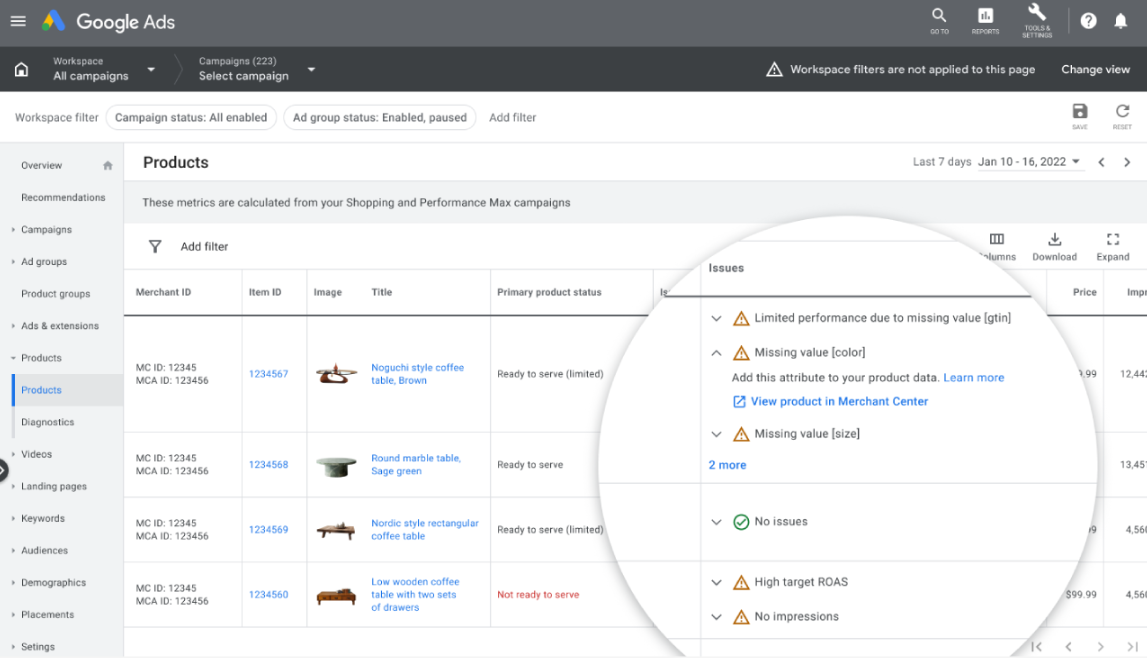Collapse the Missing value [color] issue

click(716, 353)
